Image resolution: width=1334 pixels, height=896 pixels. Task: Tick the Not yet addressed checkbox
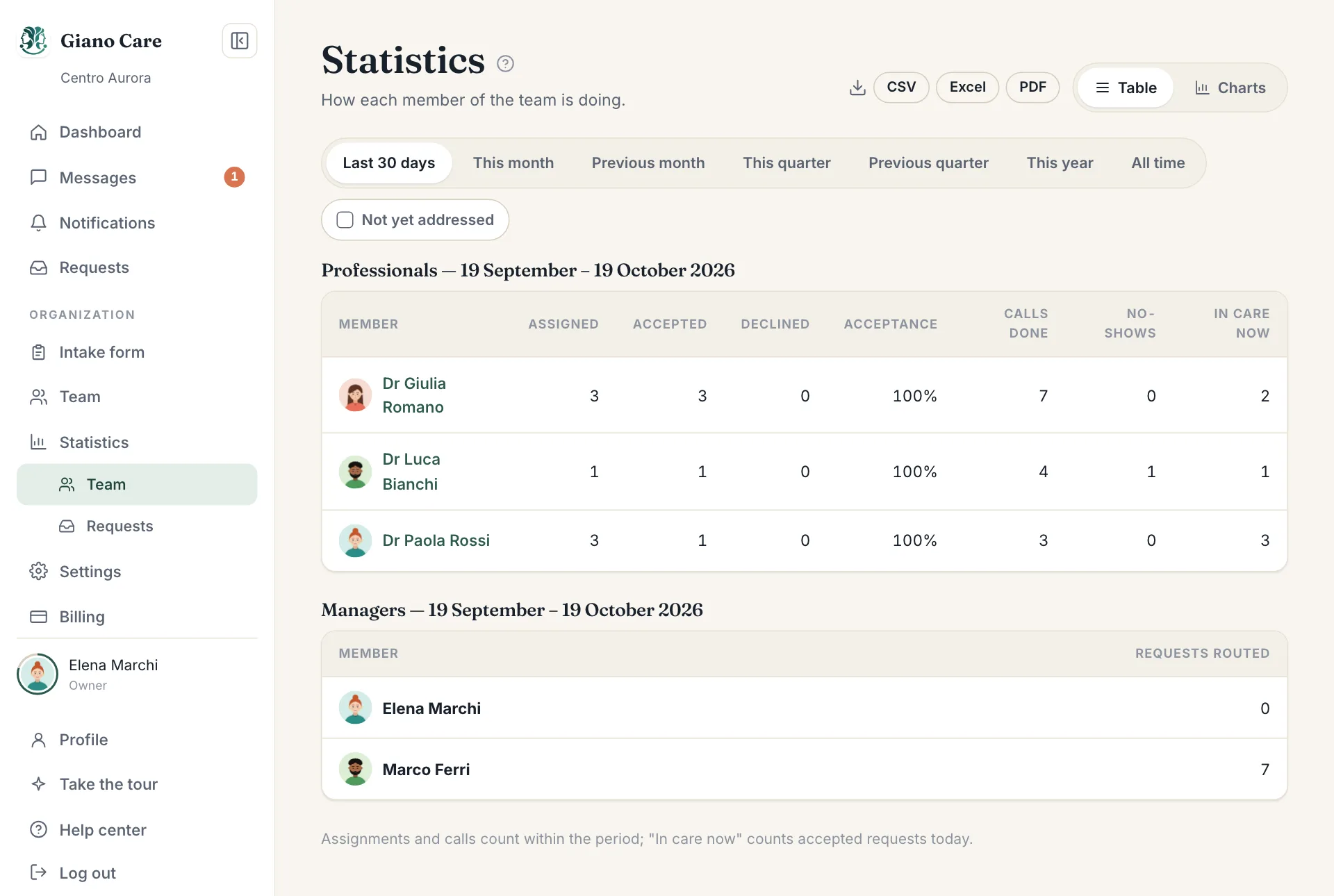click(x=345, y=220)
